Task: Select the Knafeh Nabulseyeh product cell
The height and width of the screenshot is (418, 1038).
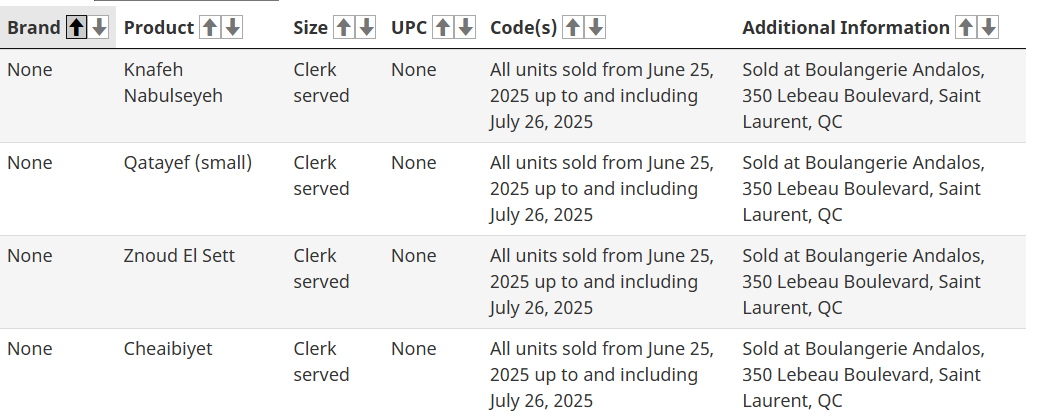Action: point(173,83)
